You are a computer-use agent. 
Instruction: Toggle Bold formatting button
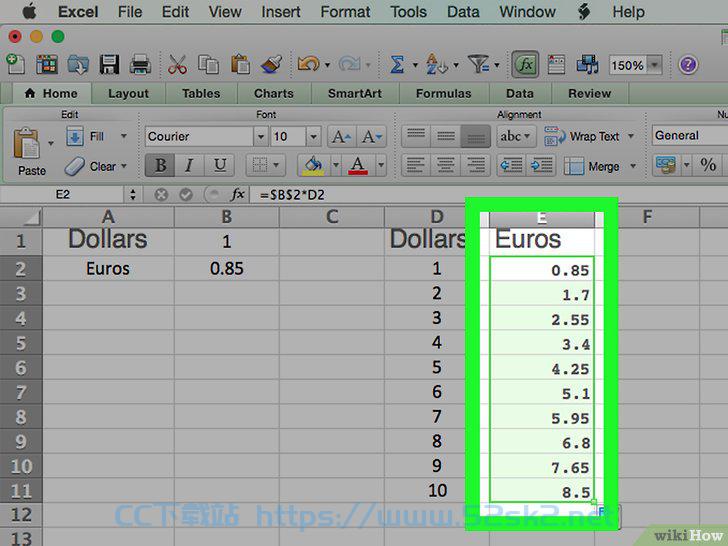click(x=160, y=165)
